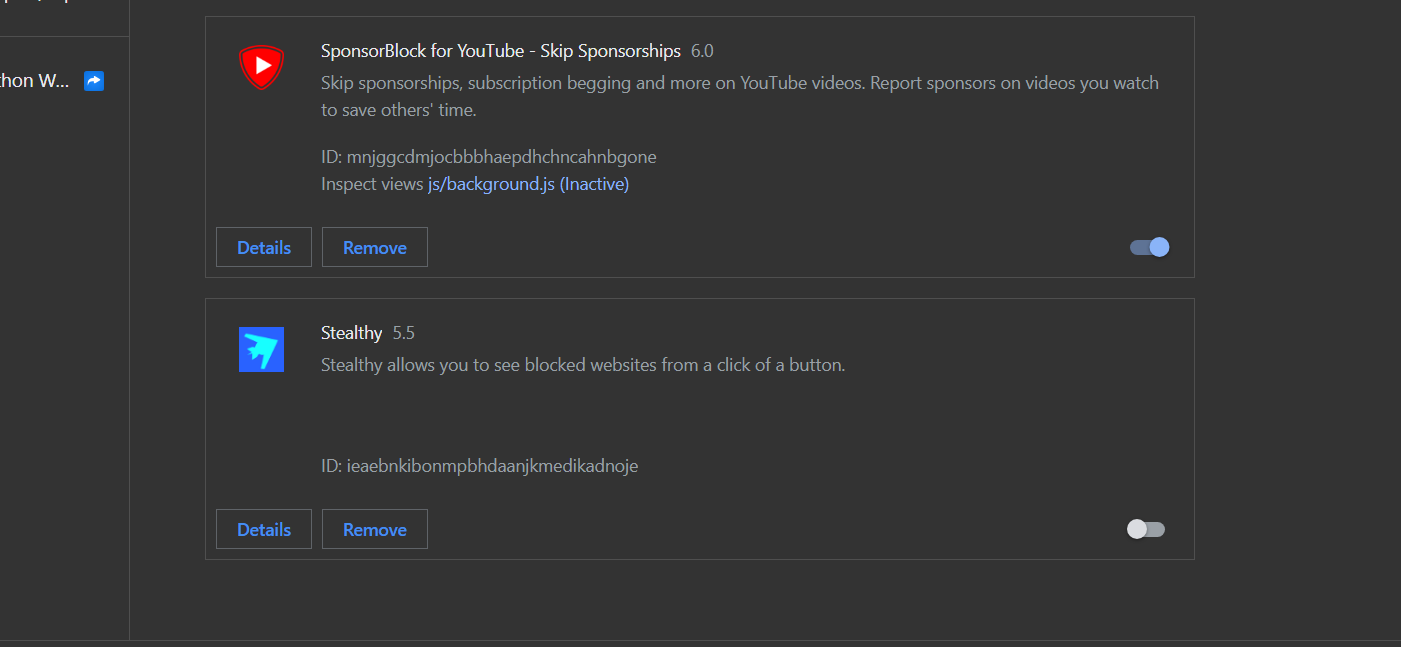This screenshot has height=647, width=1401.
Task: Open the js/background.js inspect view link
Action: click(x=528, y=184)
